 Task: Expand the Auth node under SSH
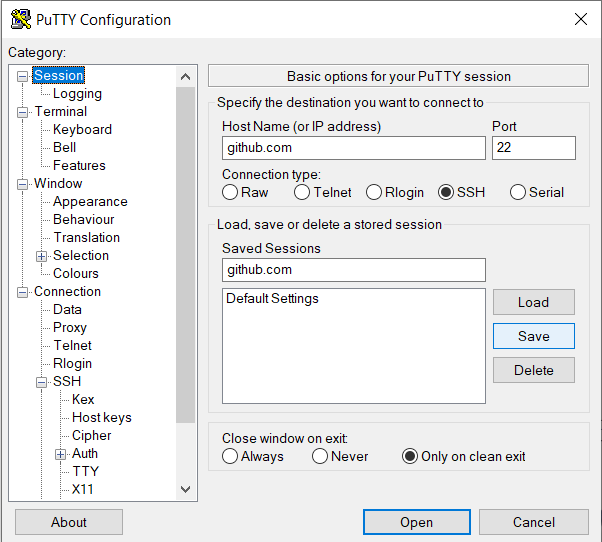click(x=60, y=454)
